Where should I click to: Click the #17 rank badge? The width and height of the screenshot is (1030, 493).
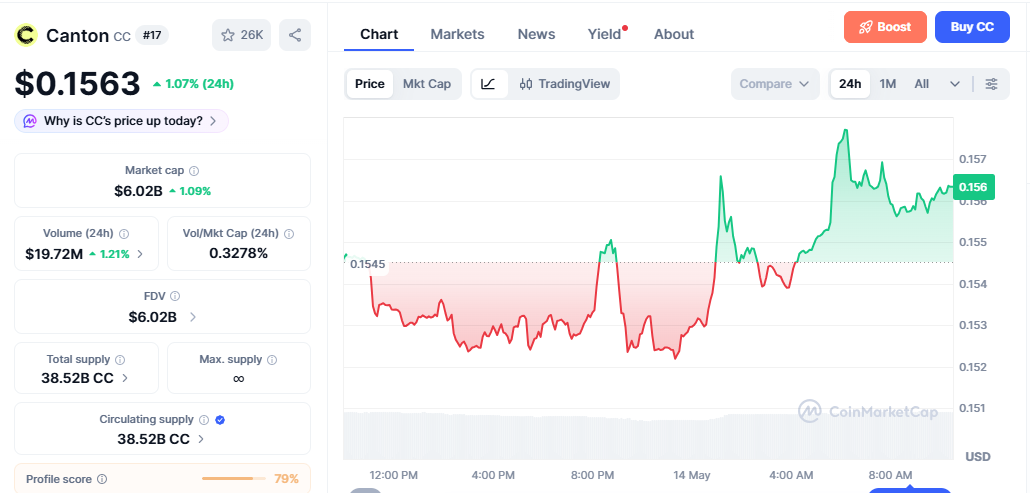click(x=152, y=35)
